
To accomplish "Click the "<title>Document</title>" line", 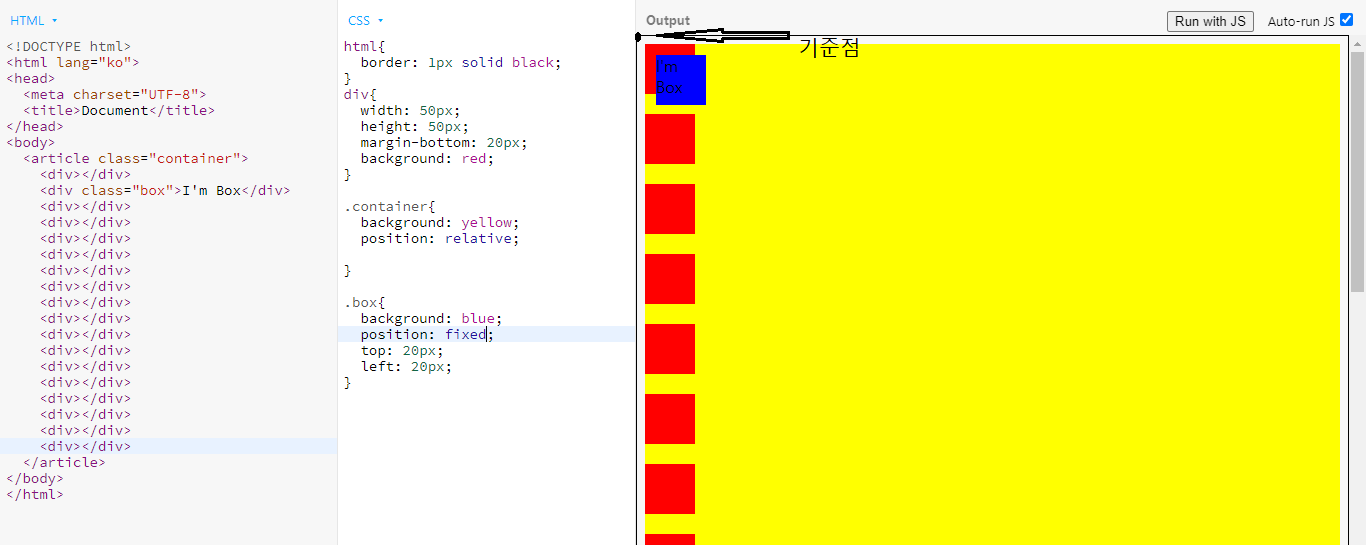I will coord(119,110).
